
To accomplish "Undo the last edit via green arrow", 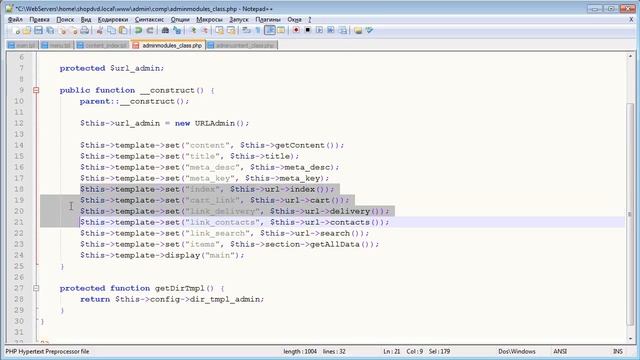I will click(x=138, y=31).
